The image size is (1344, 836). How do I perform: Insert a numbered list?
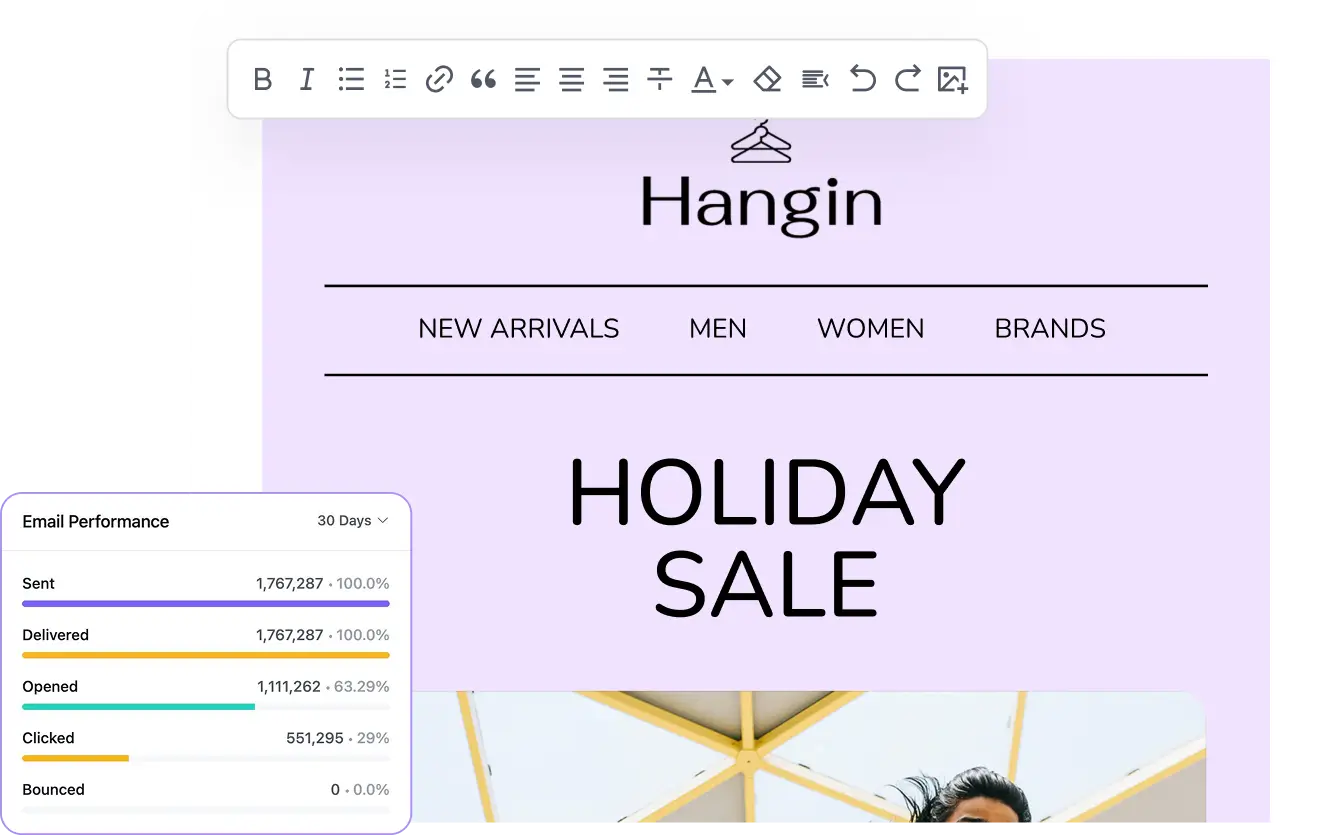[x=395, y=79]
